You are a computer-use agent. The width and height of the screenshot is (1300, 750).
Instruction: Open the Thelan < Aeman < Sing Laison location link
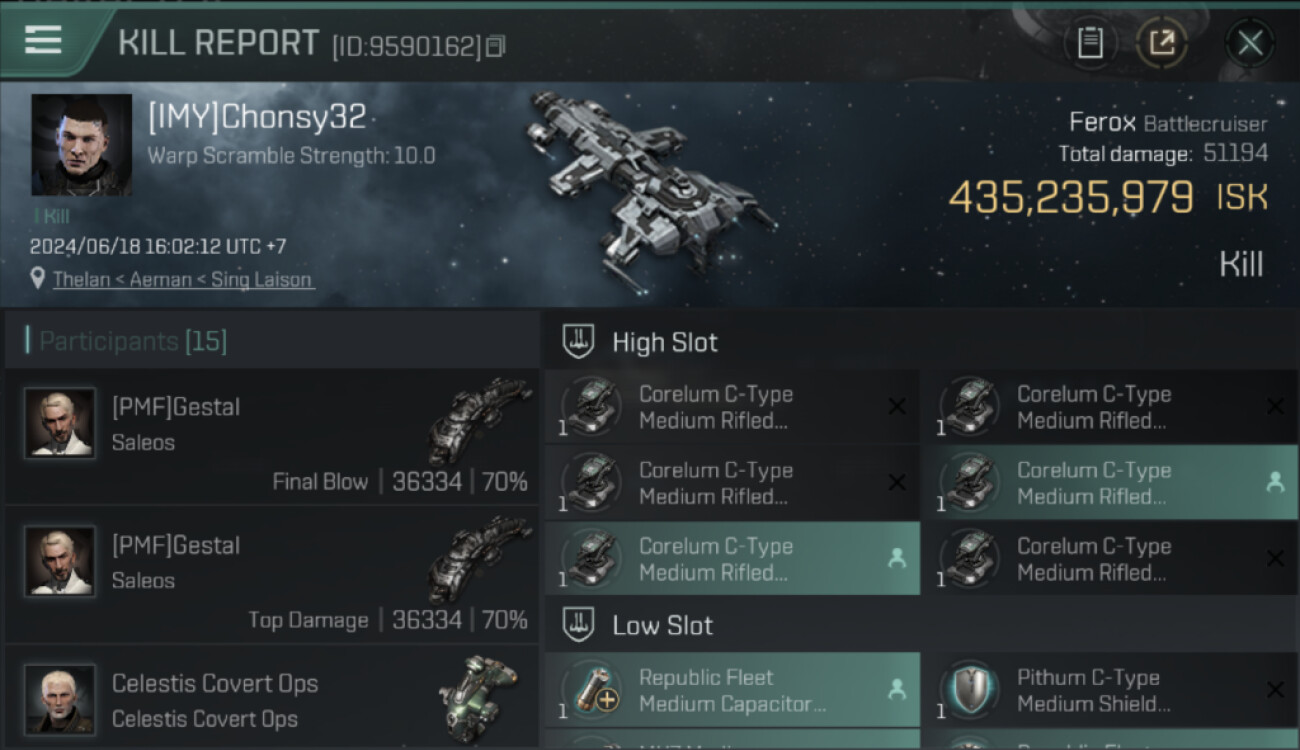[182, 280]
